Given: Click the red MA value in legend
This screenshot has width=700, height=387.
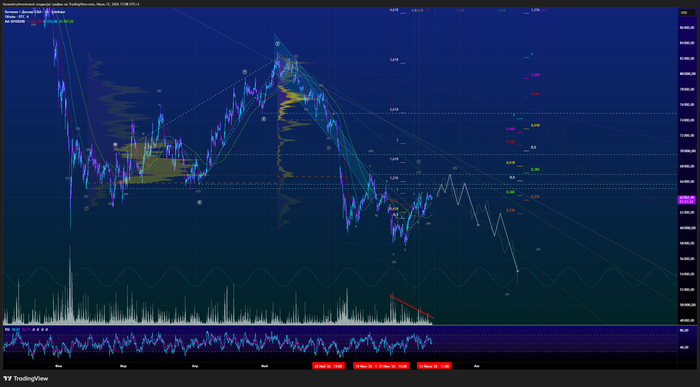Looking at the screenshot, I should [x=33, y=21].
